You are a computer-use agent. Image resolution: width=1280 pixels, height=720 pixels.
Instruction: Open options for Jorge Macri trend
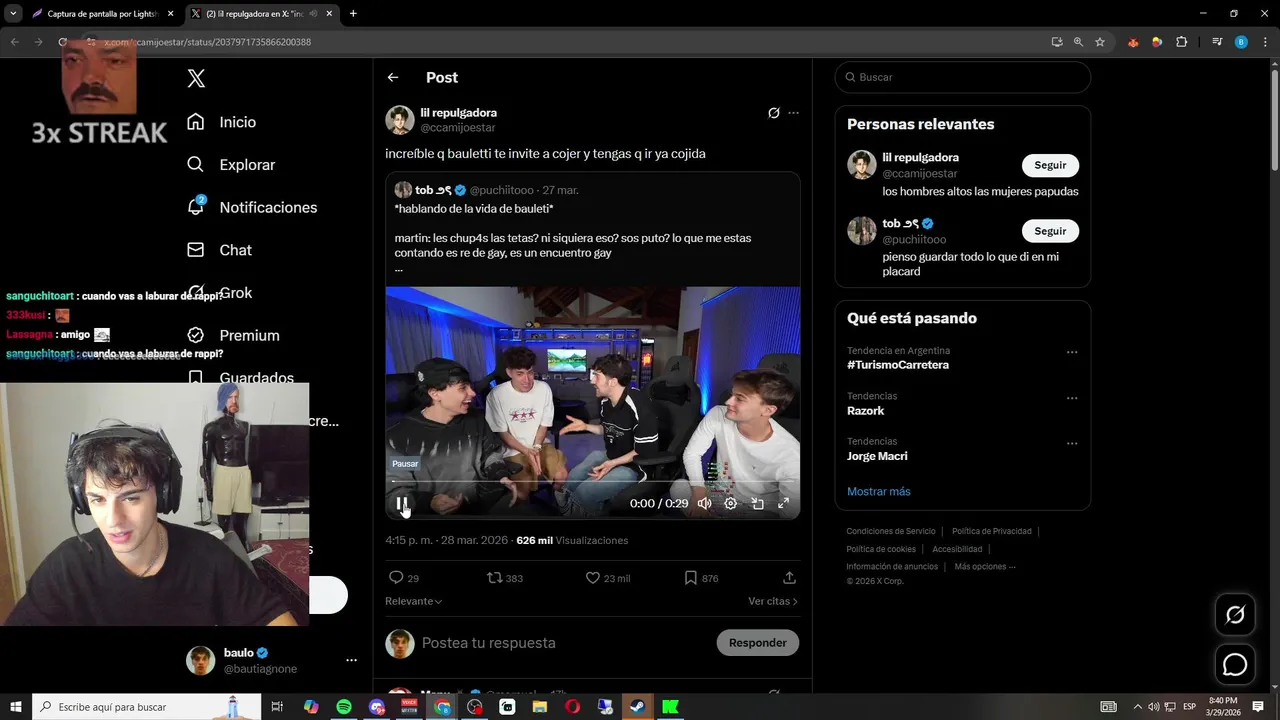(x=1072, y=443)
